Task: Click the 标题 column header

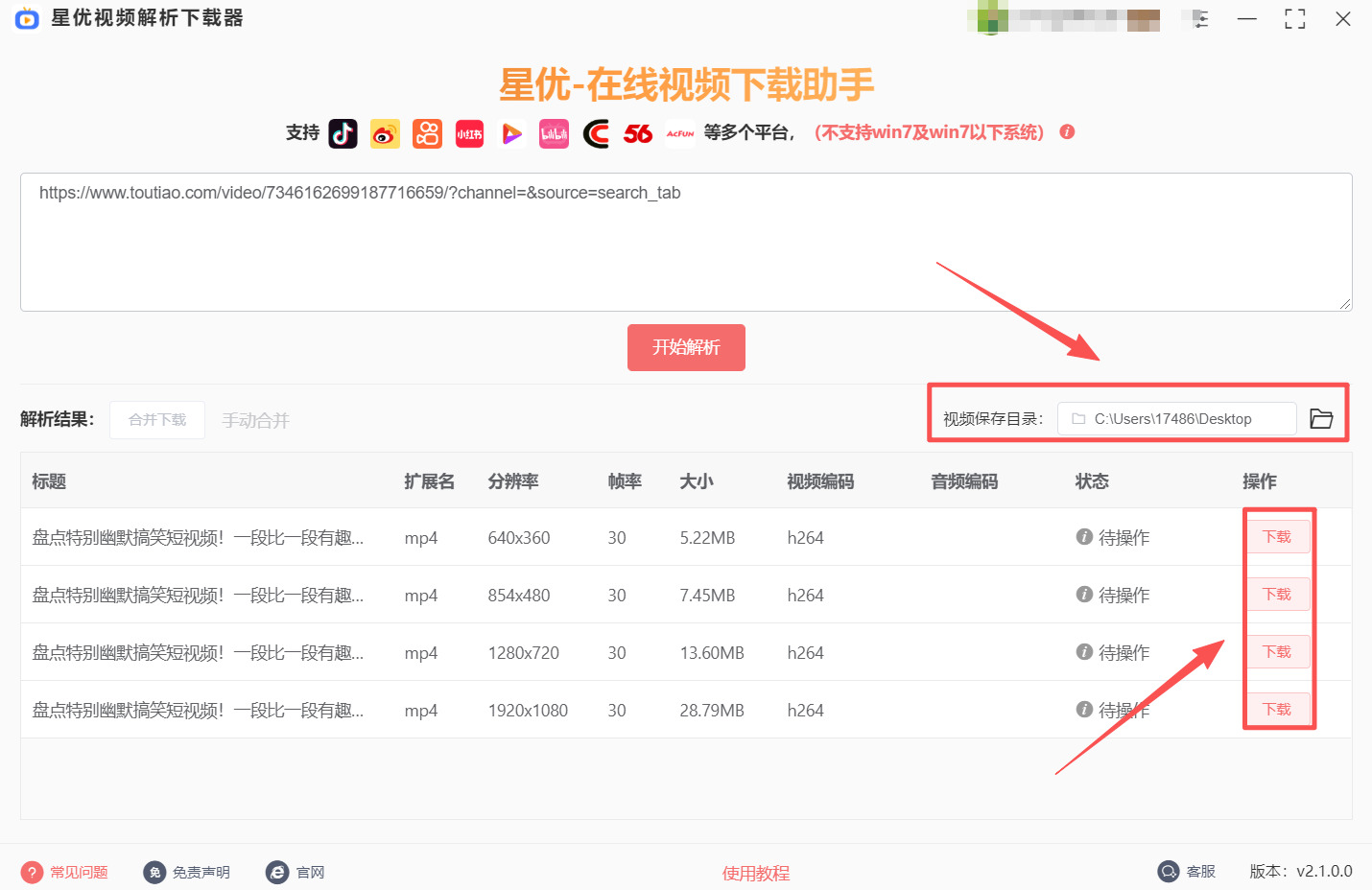Action: 49,480
